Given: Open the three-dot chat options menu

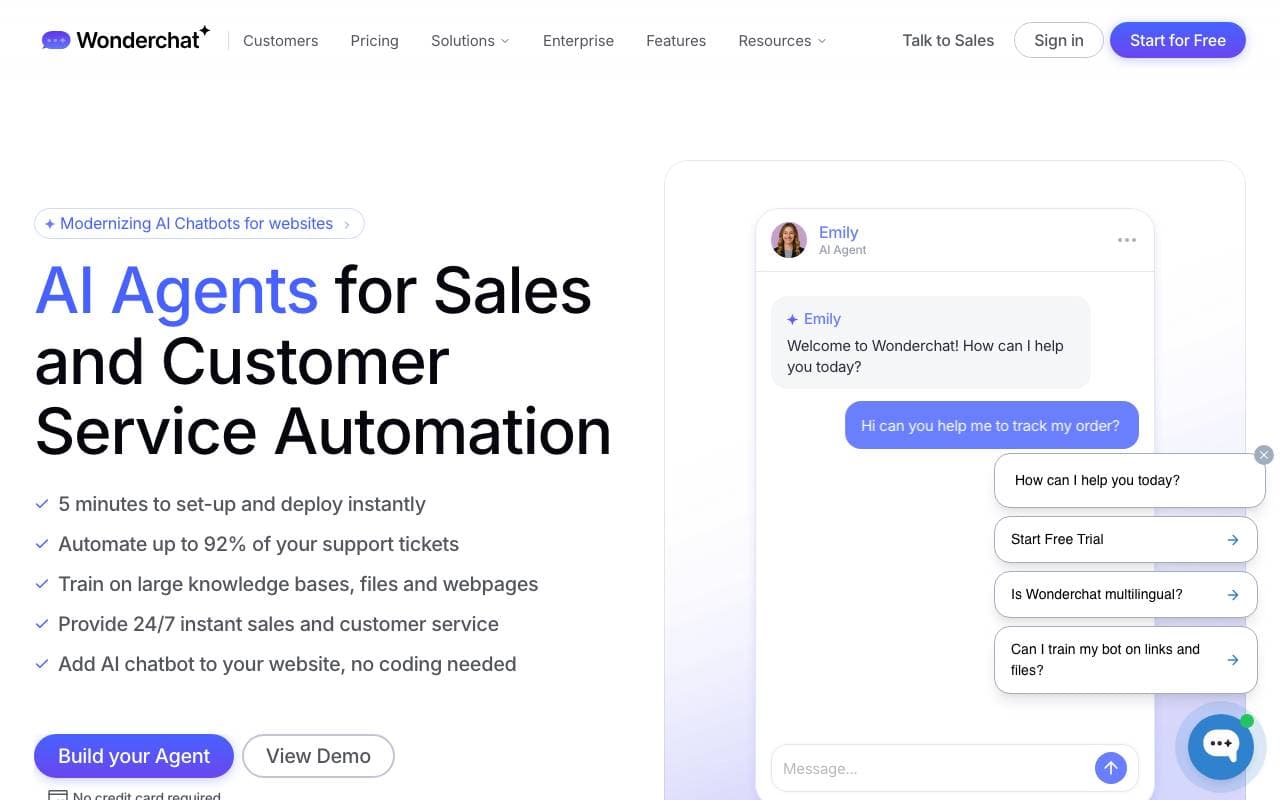Looking at the screenshot, I should [x=1127, y=240].
